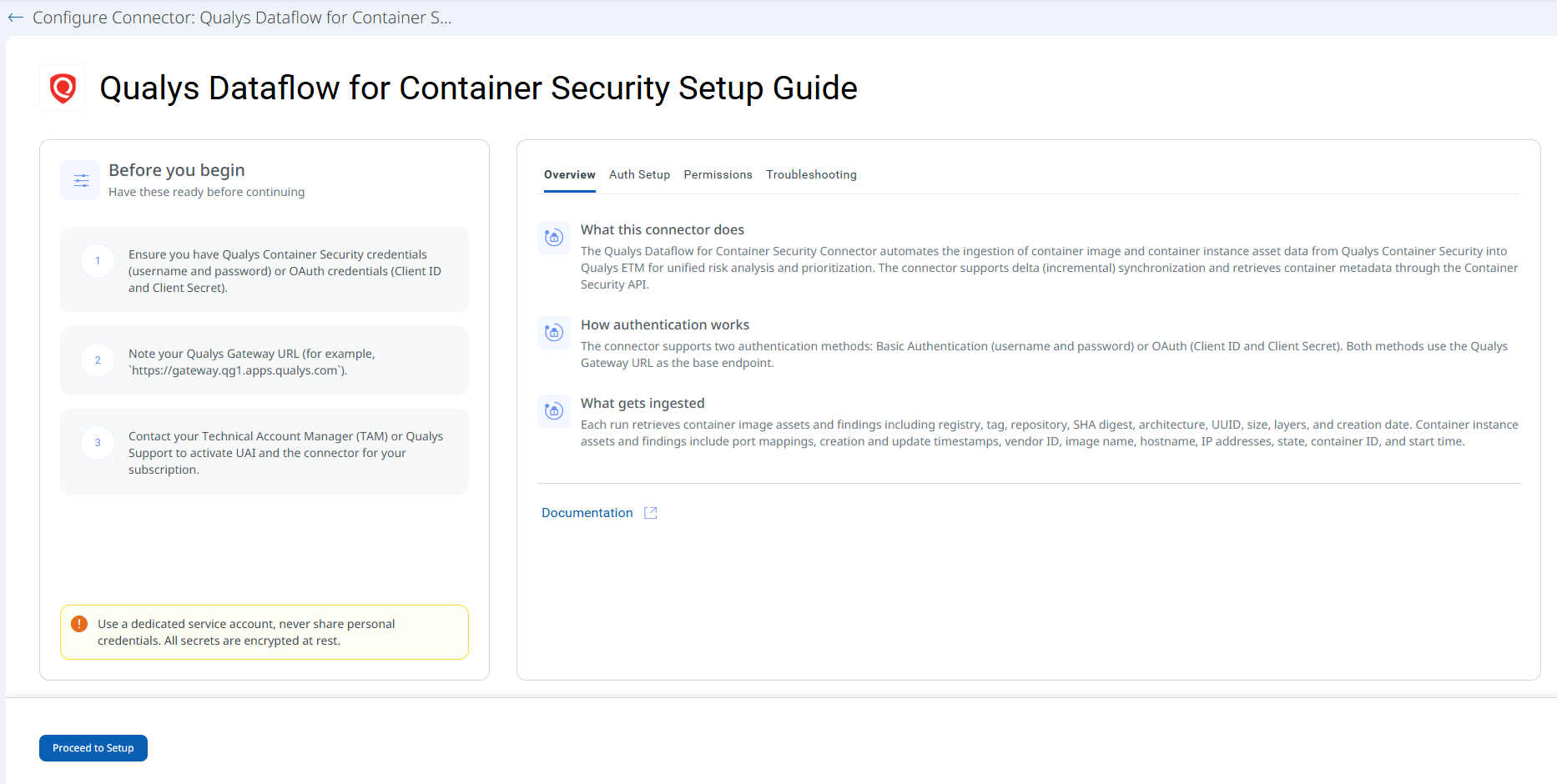The height and width of the screenshot is (784, 1557).
Task: Go to the Troubleshooting tab
Action: pos(812,175)
